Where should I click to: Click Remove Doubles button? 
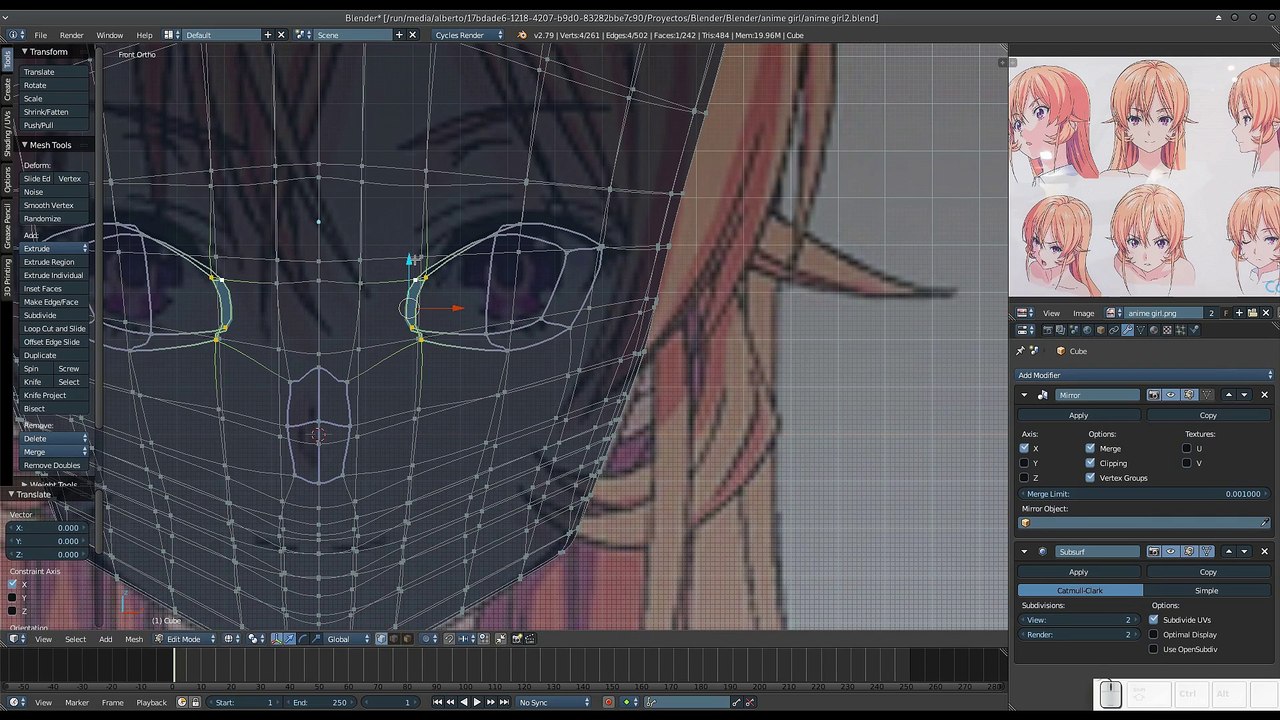pyautogui.click(x=55, y=465)
